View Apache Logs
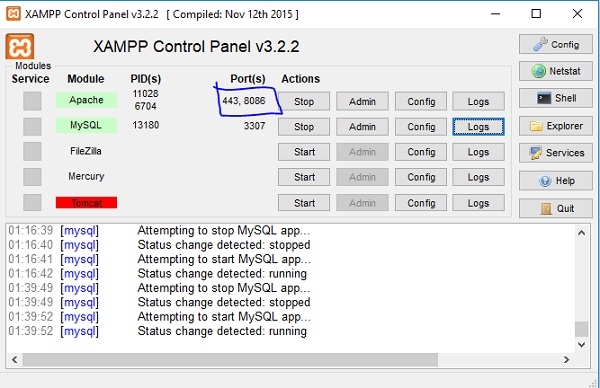 click(x=478, y=101)
